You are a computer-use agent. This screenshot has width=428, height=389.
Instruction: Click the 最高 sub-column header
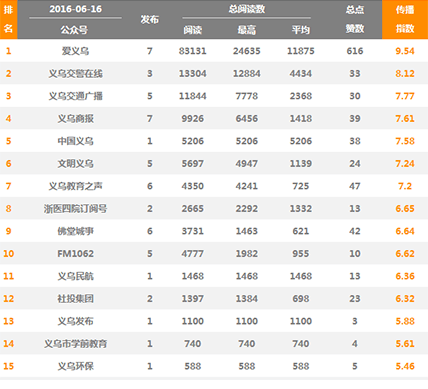coord(247,30)
